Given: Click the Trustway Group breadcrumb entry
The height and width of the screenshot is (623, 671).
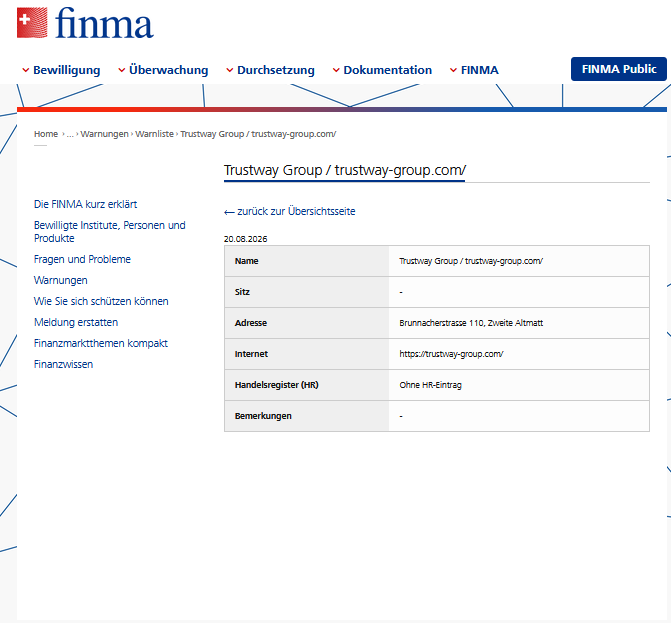Looking at the screenshot, I should 258,134.
